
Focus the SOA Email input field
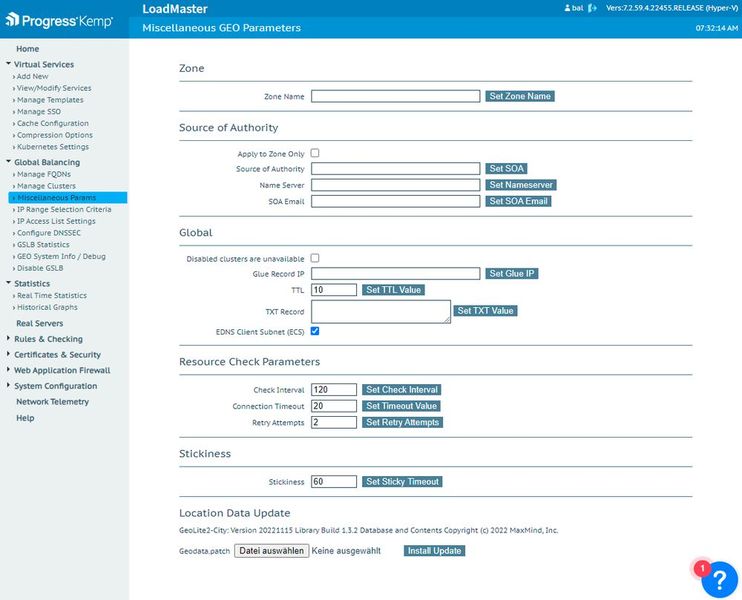click(395, 201)
